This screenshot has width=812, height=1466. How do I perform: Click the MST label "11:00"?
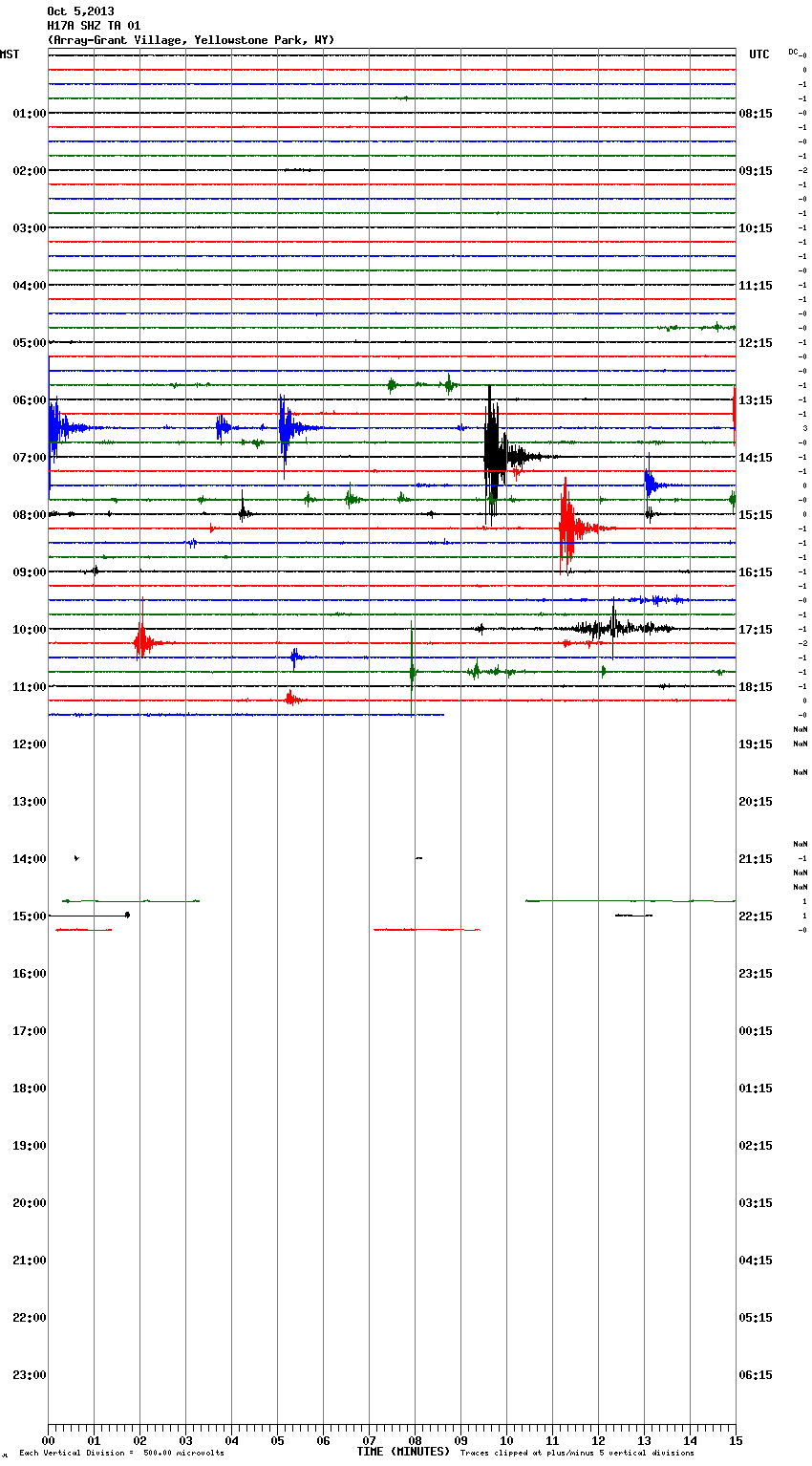coord(30,687)
